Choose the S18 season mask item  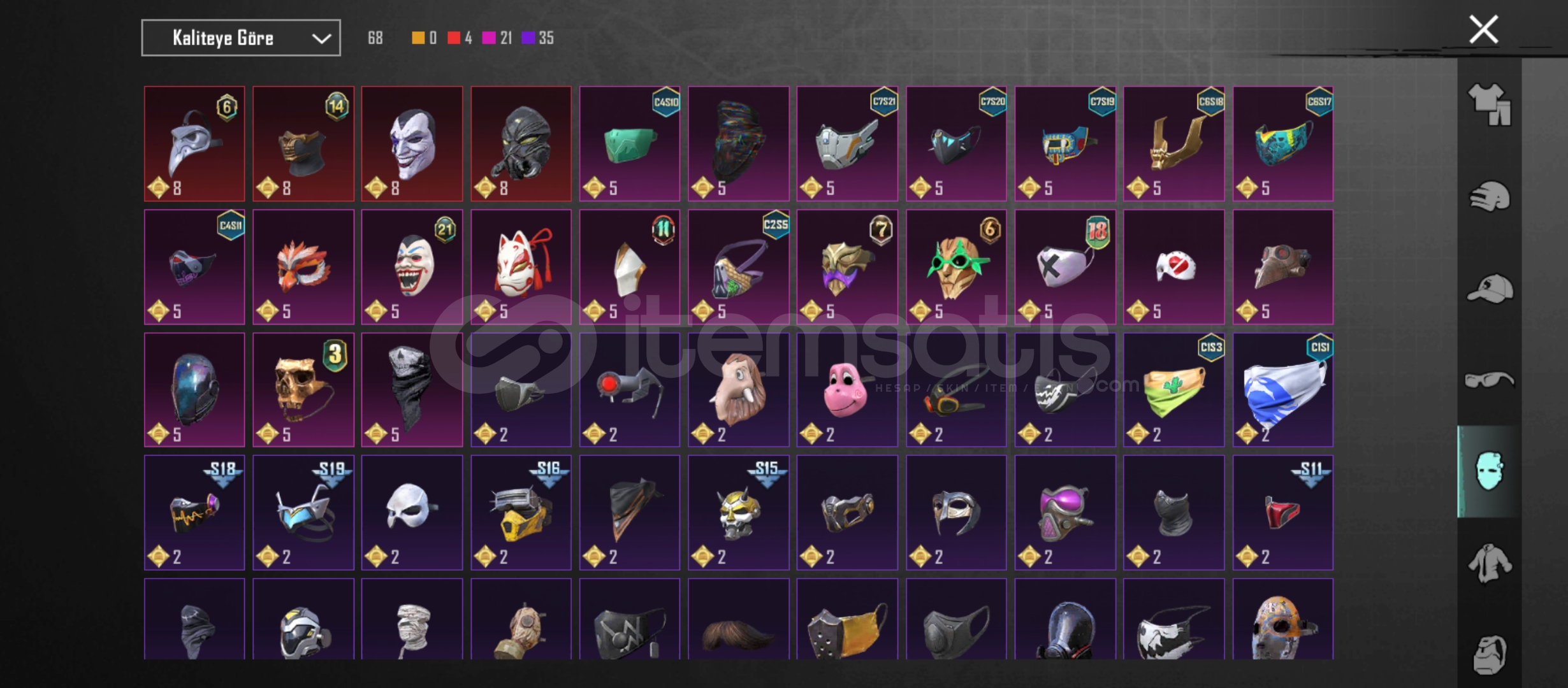tap(194, 513)
